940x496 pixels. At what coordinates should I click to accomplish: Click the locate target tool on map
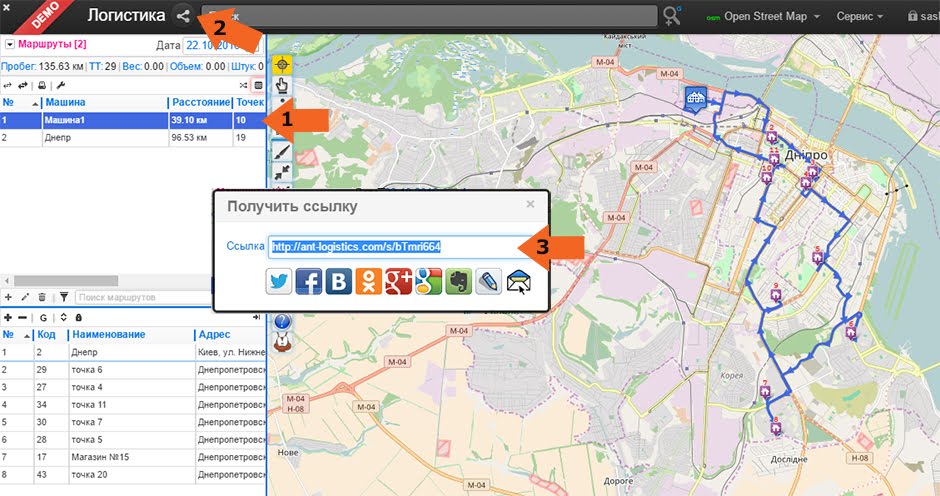tap(282, 64)
